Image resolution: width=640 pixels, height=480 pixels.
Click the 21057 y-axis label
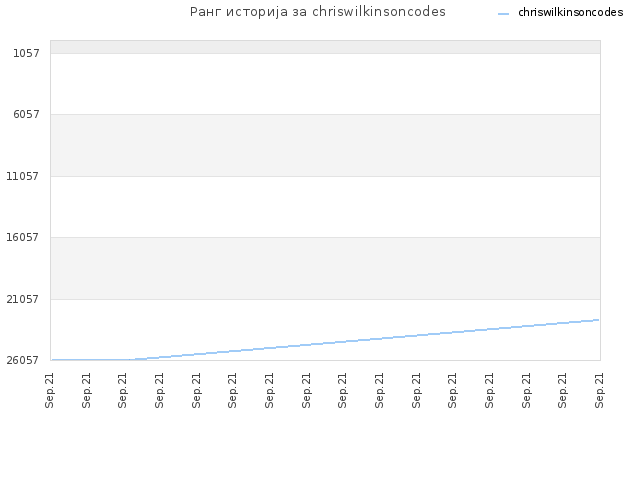pyautogui.click(x=23, y=299)
